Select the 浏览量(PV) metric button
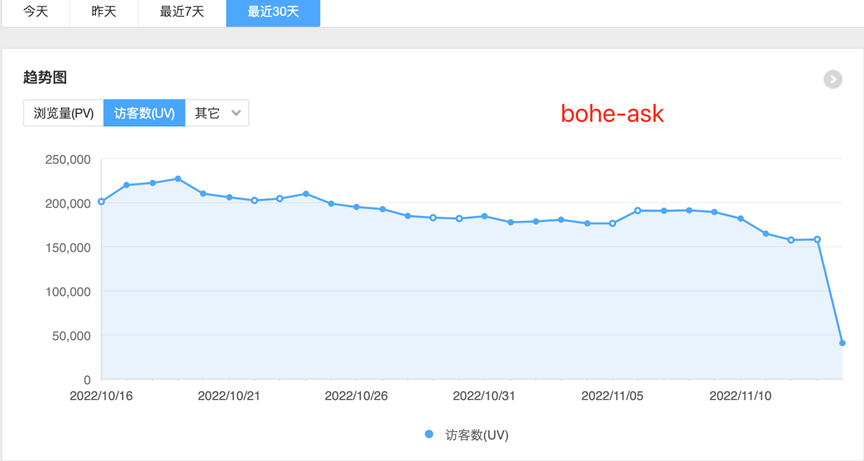The width and height of the screenshot is (864, 461). (64, 113)
